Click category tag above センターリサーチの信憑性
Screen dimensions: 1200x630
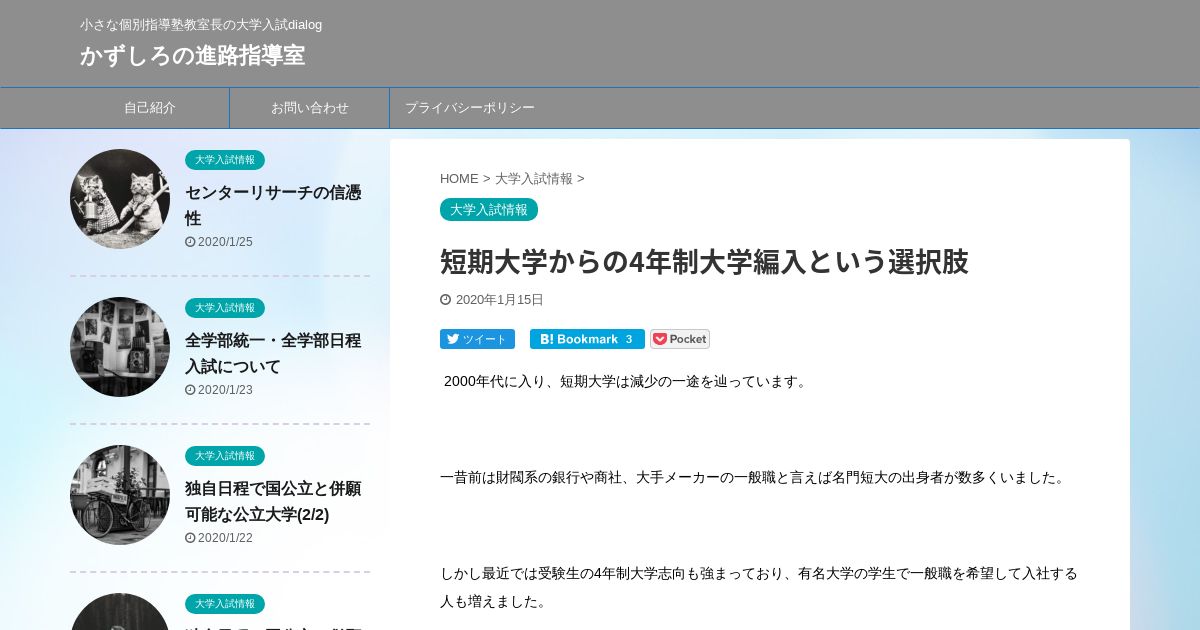coord(225,160)
